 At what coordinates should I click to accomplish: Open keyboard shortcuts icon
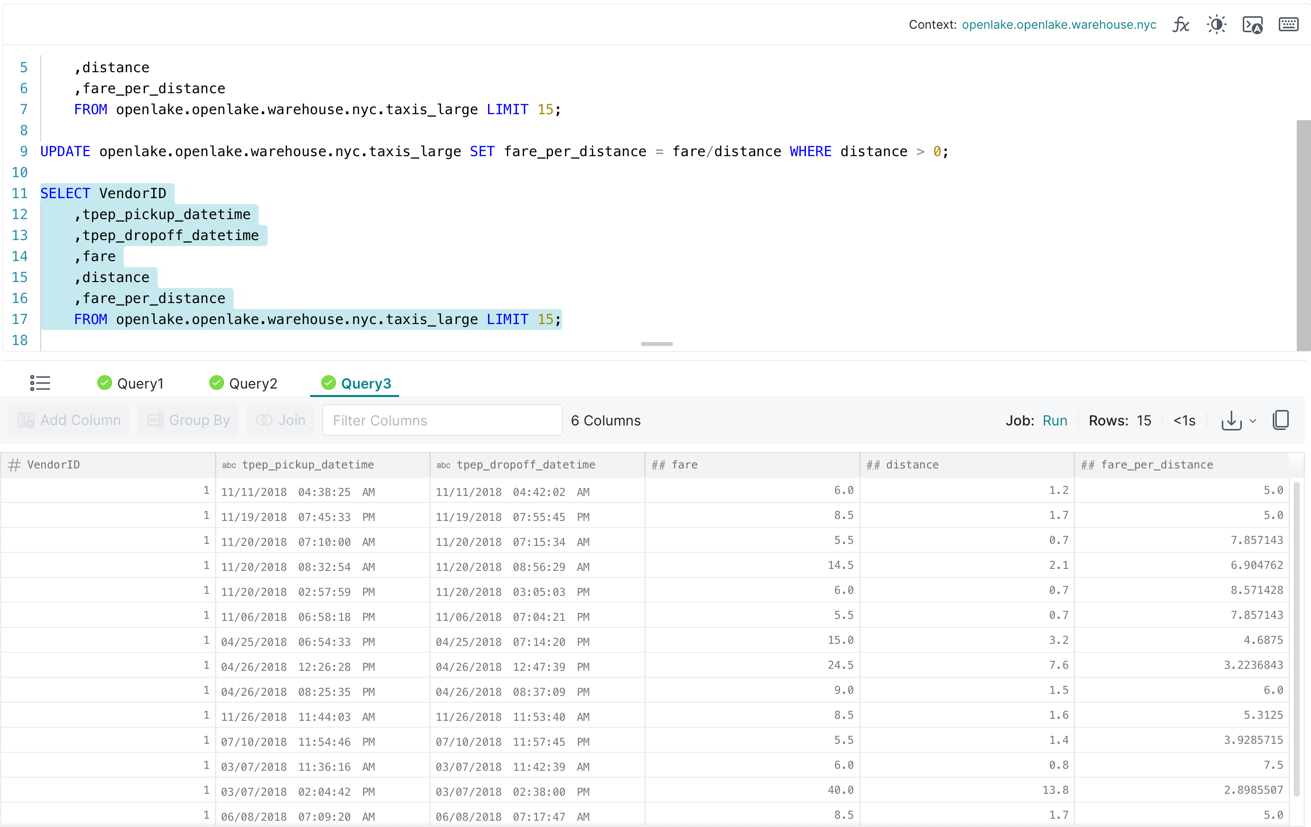tap(1288, 25)
